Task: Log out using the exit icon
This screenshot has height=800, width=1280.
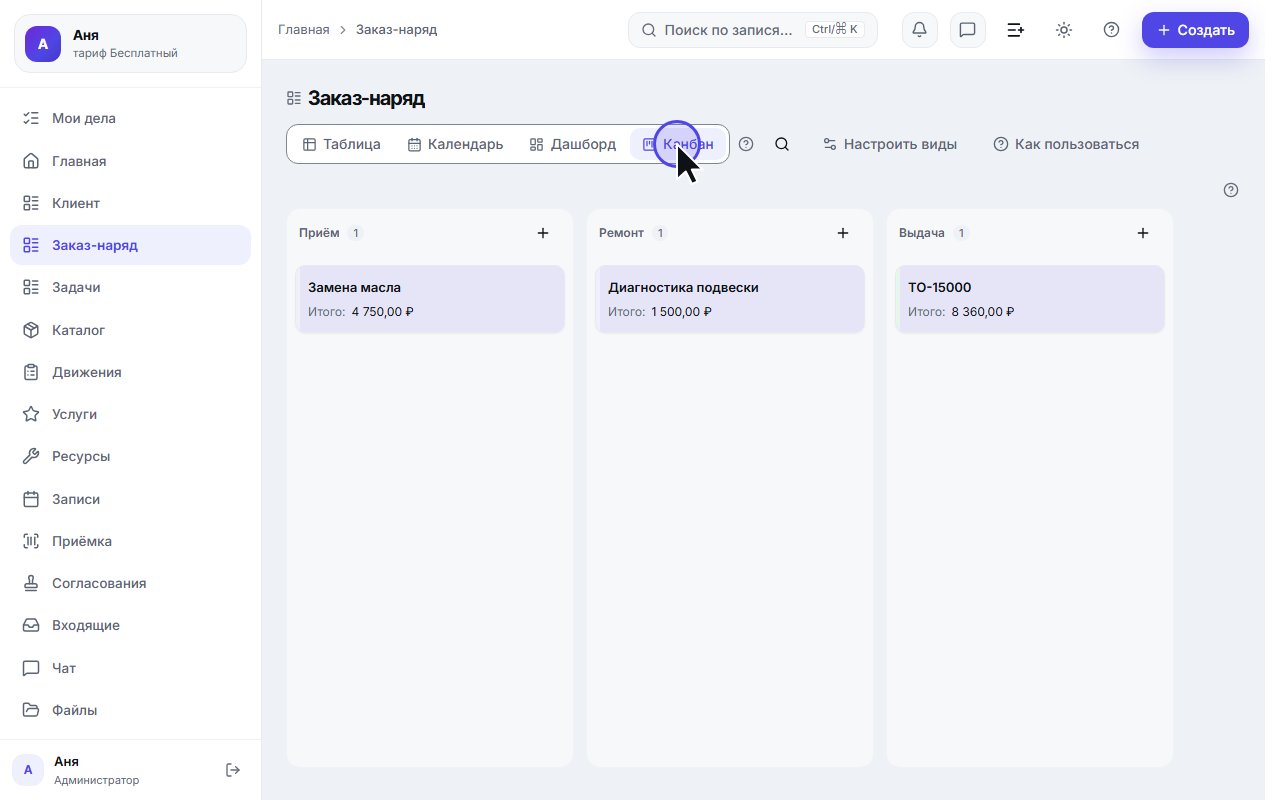Action: click(233, 770)
